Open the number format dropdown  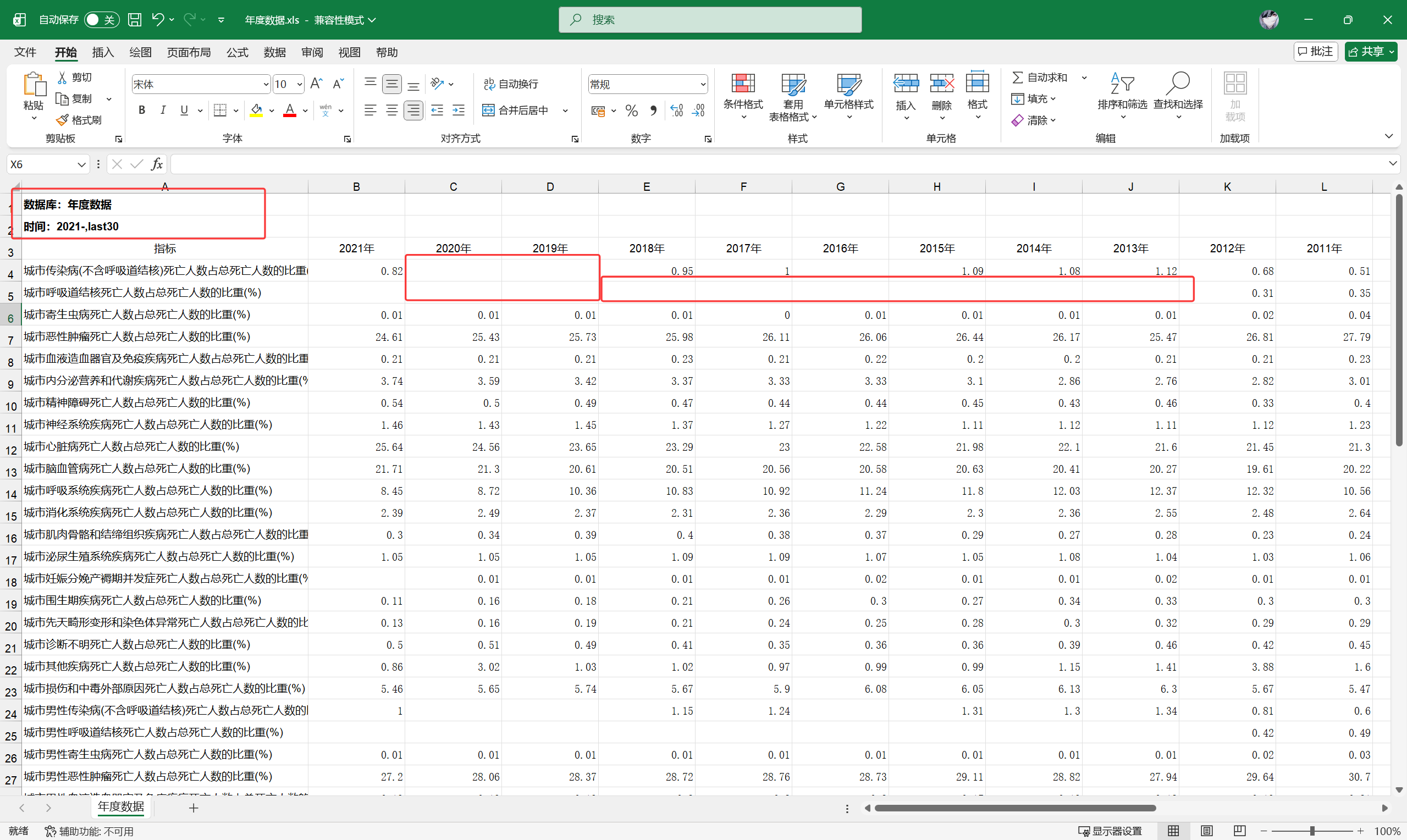click(x=703, y=84)
